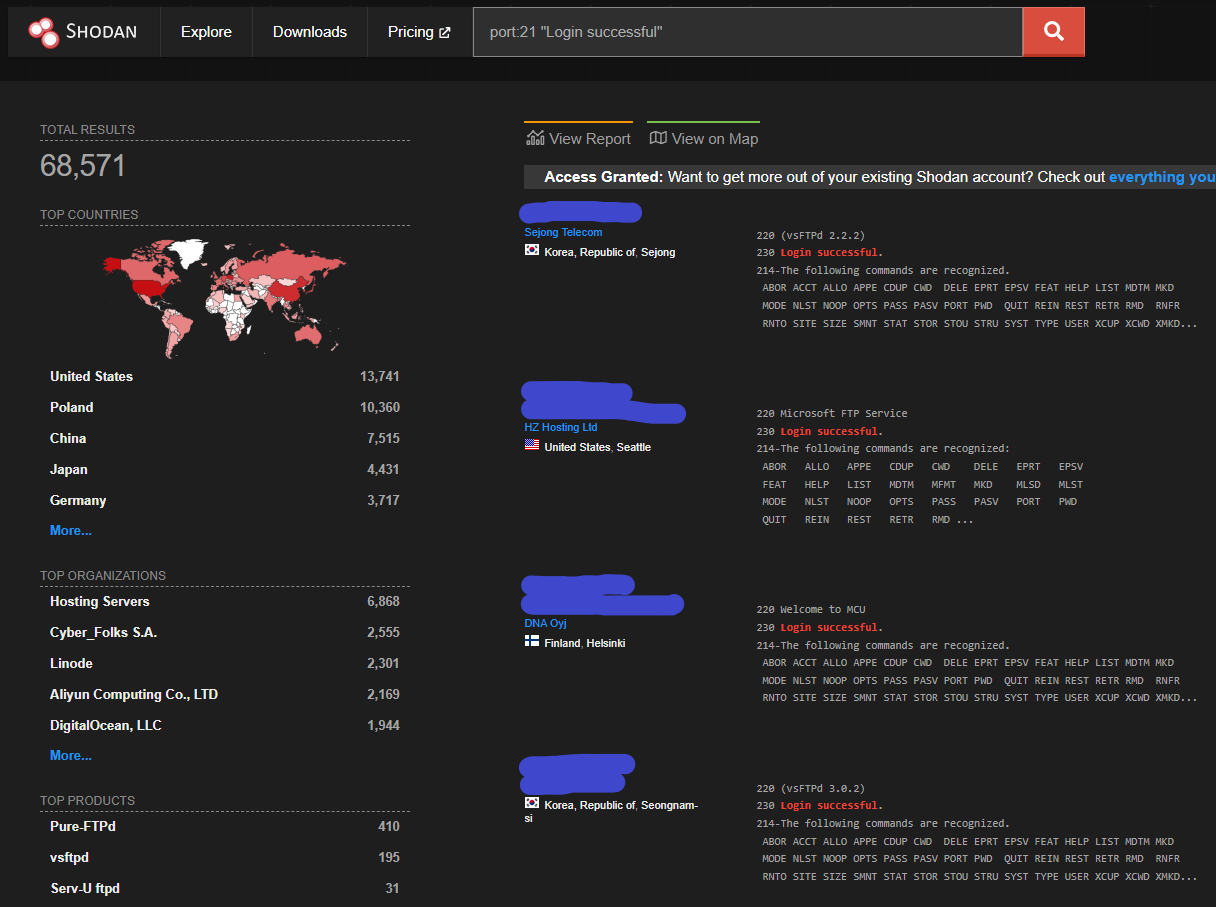Filter by Aliyun Computing Co., LTD
The image size is (1216, 907).
coord(134,694)
